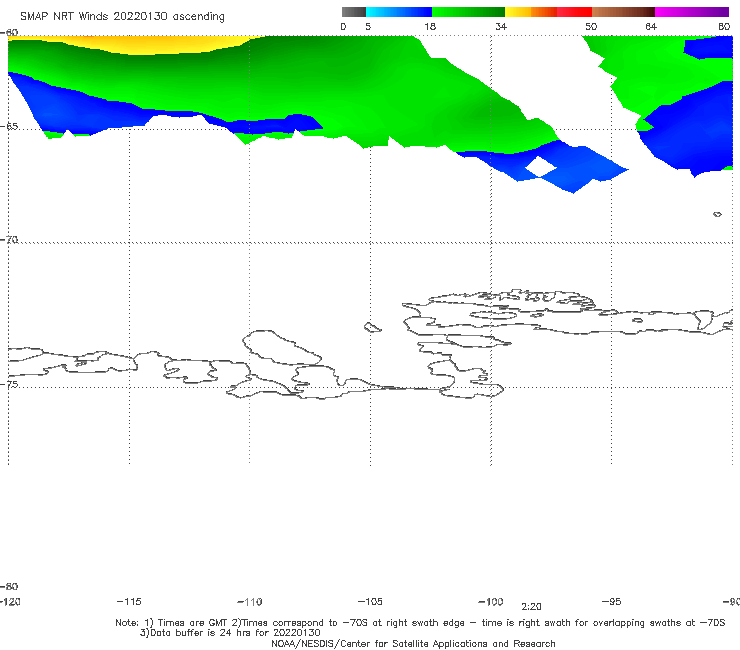
Task: Select the gray segment of the color scale
Action: [x=353, y=12]
